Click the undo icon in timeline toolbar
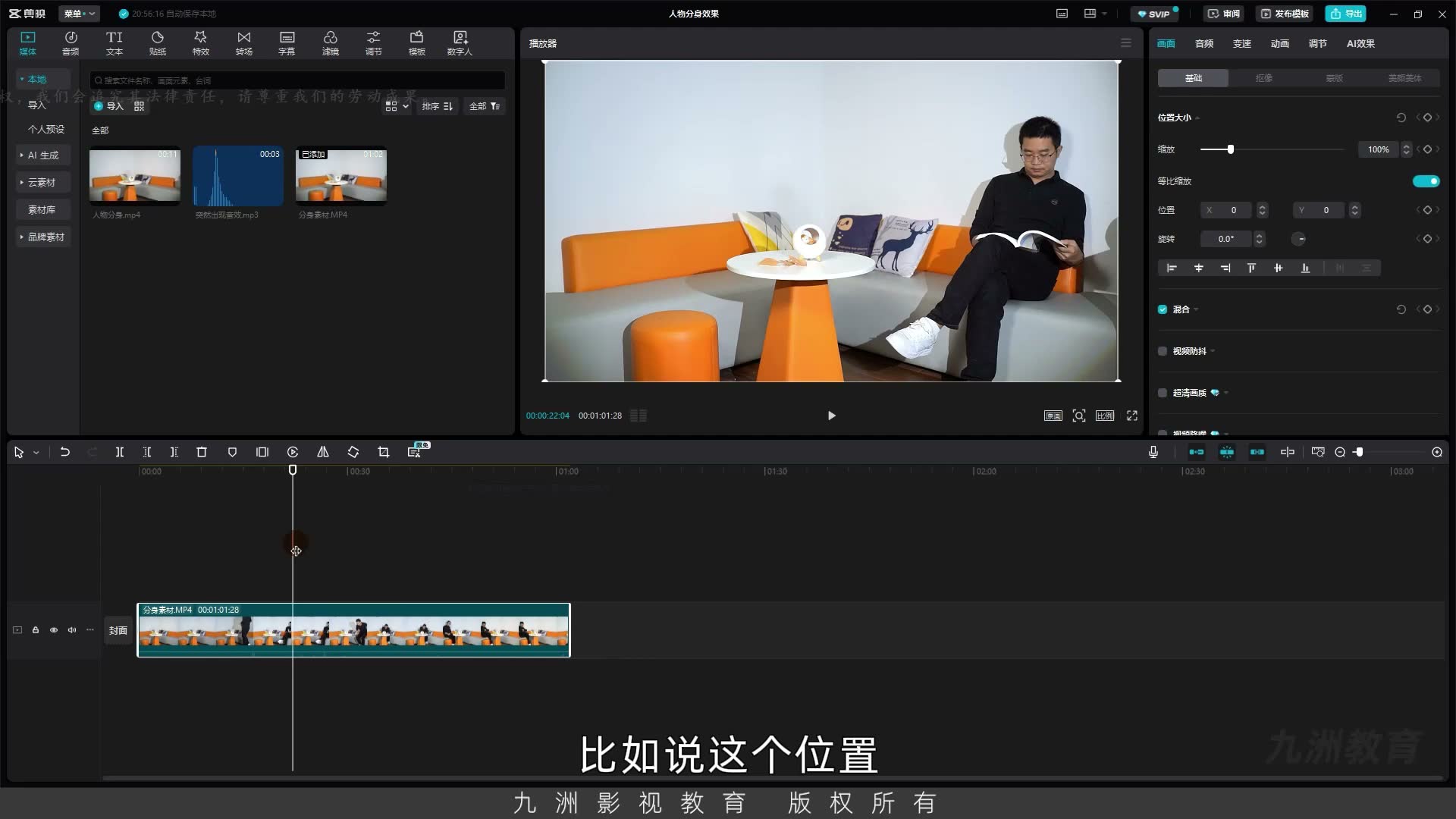Viewport: 1456px width, 819px height. point(65,452)
